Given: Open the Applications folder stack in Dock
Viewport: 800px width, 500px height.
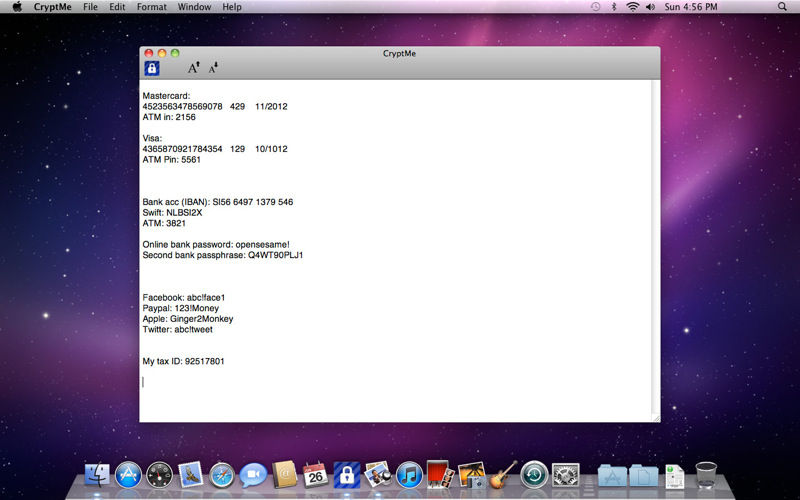Looking at the screenshot, I should pyautogui.click(x=612, y=475).
